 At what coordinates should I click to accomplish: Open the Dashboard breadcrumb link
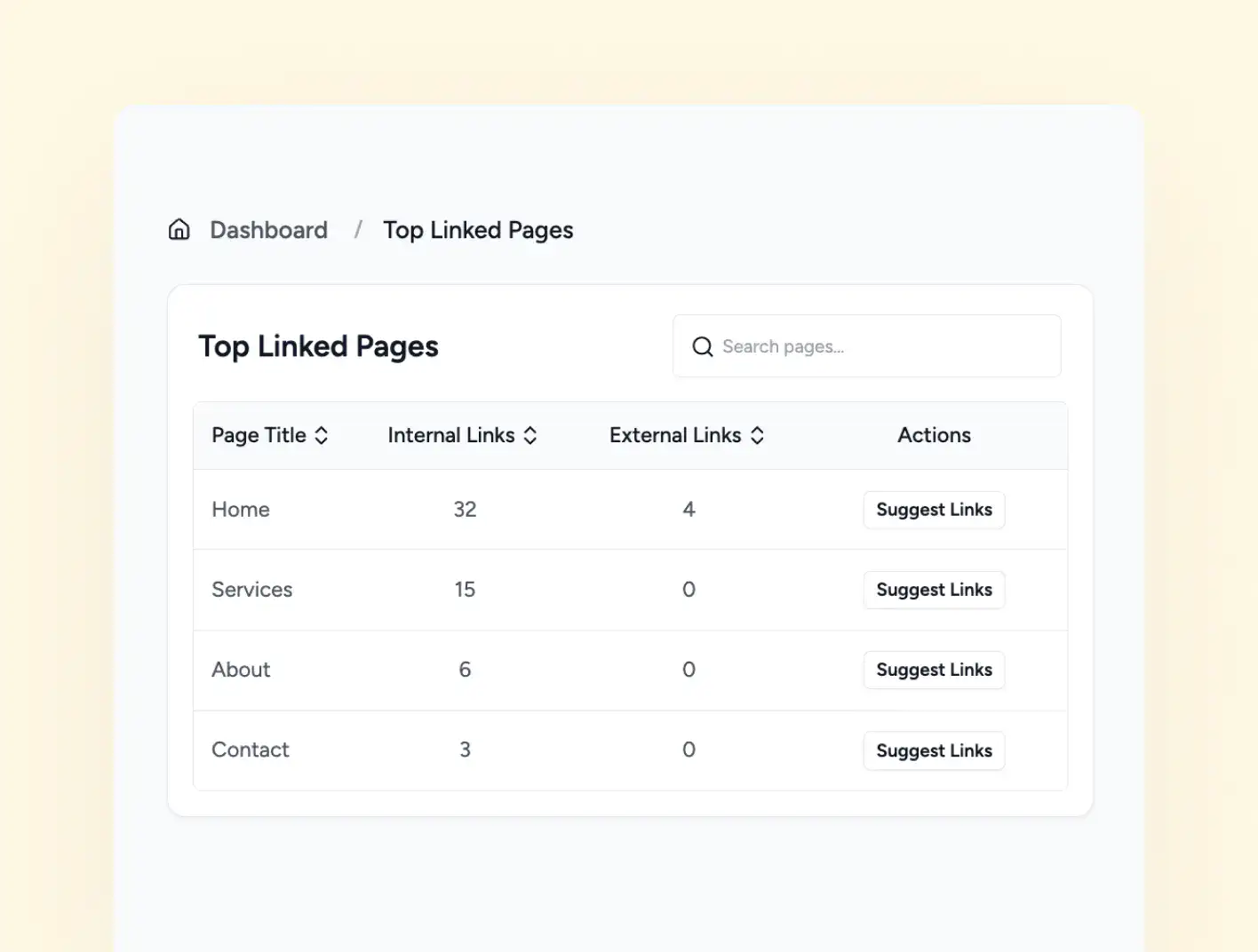(x=268, y=230)
